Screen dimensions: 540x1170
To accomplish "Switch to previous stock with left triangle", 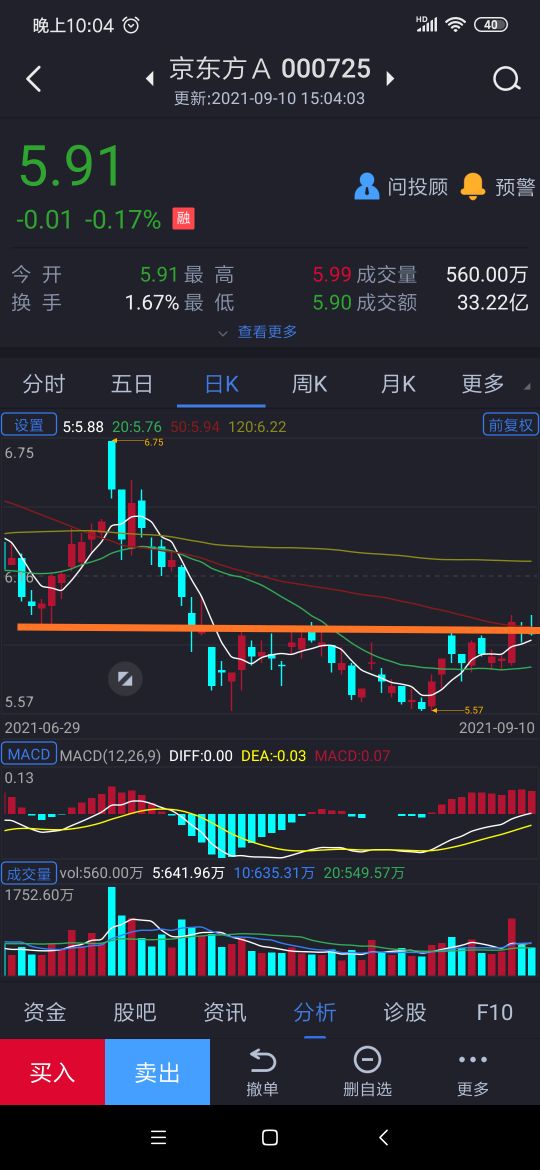I will (150, 78).
